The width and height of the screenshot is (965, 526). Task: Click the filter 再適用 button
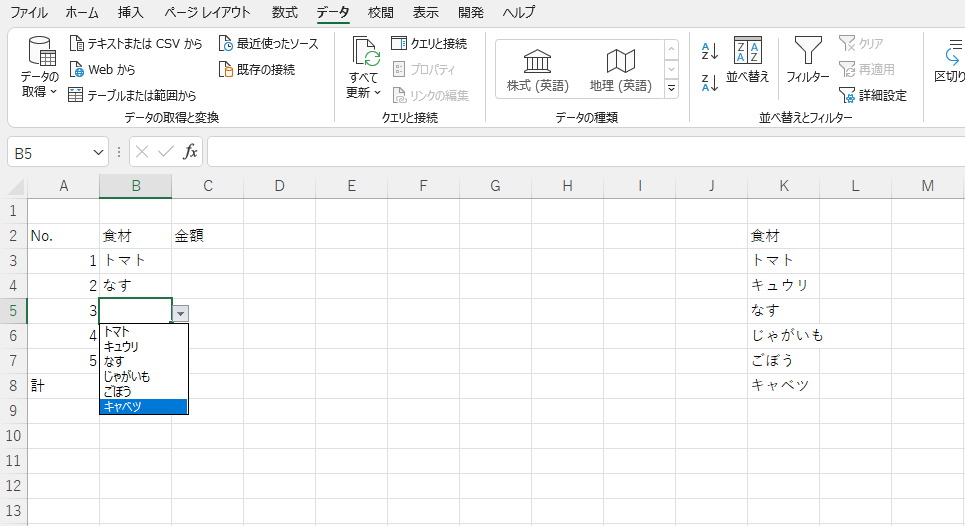coord(867,70)
